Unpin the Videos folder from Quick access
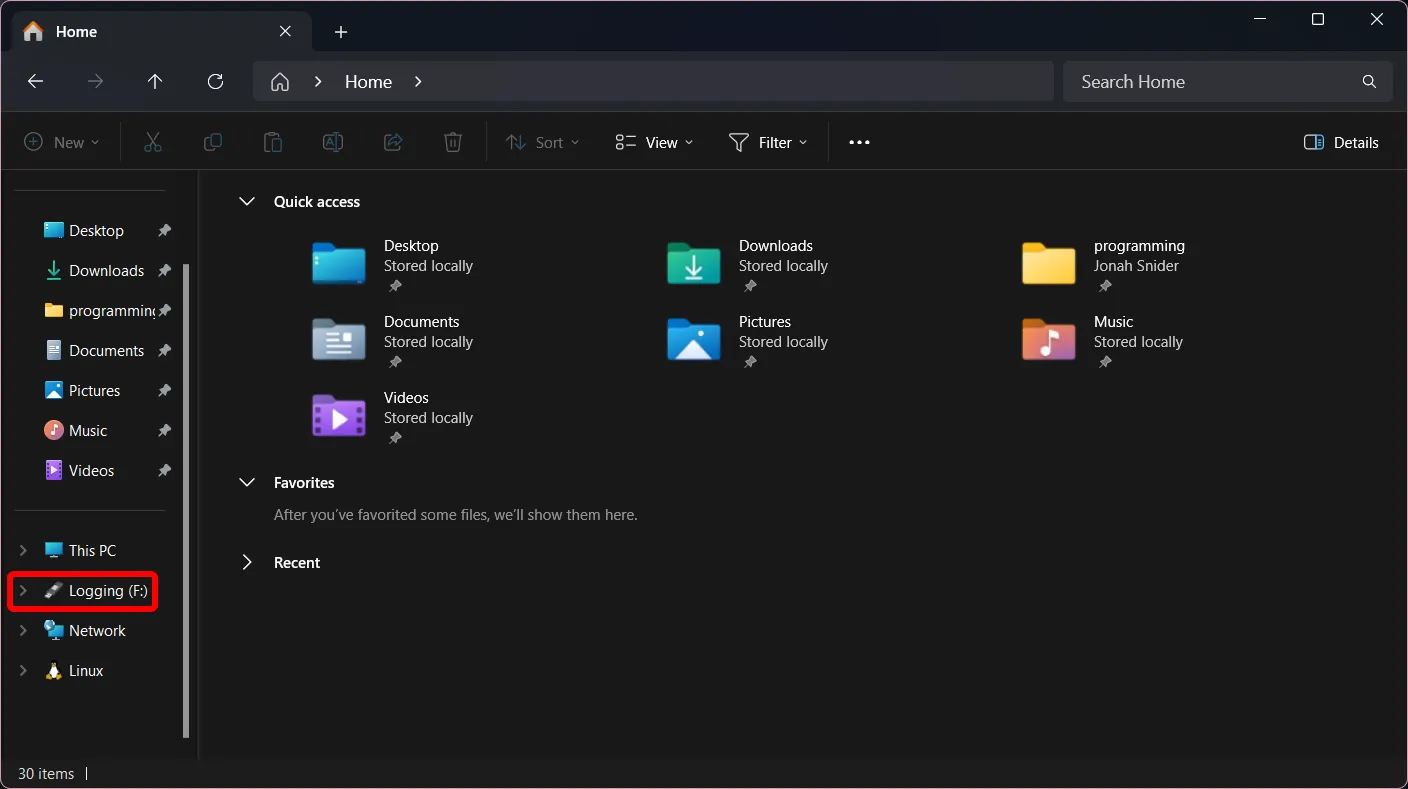Screen dimensions: 1408x789 click(x=394, y=437)
